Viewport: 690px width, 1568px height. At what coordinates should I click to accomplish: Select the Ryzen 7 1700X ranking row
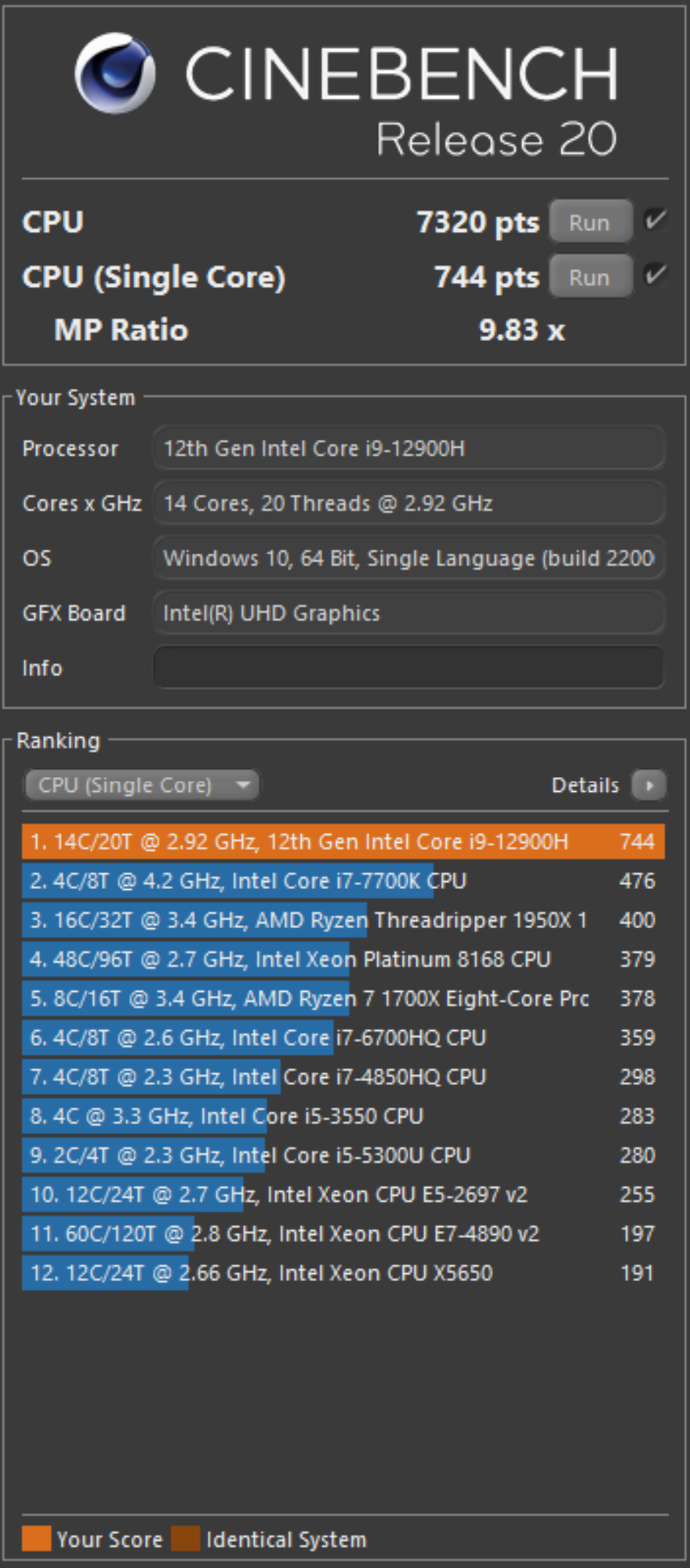coord(343,999)
